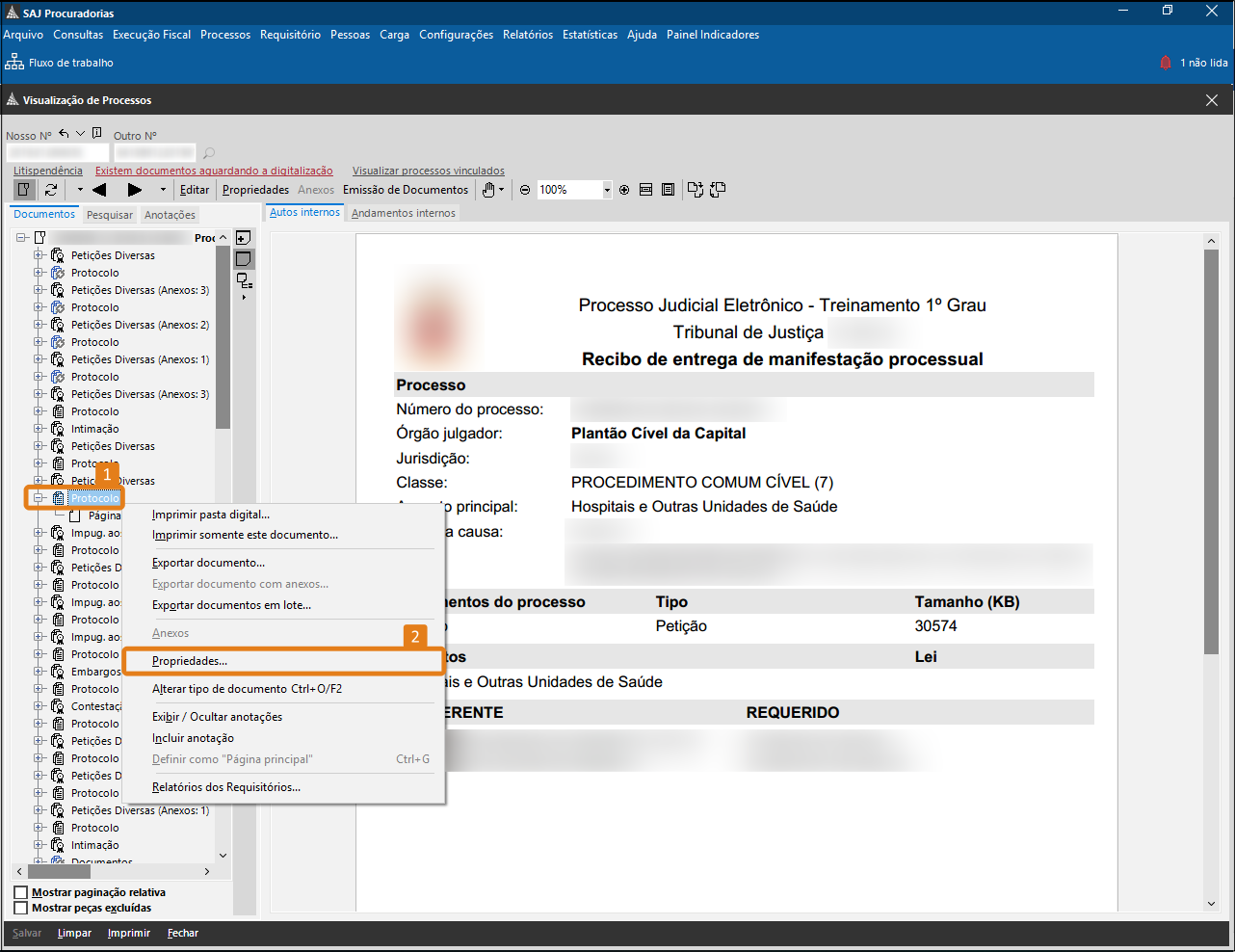Go to previous document with left arrow
Image resolution: width=1235 pixels, height=952 pixels.
99,190
